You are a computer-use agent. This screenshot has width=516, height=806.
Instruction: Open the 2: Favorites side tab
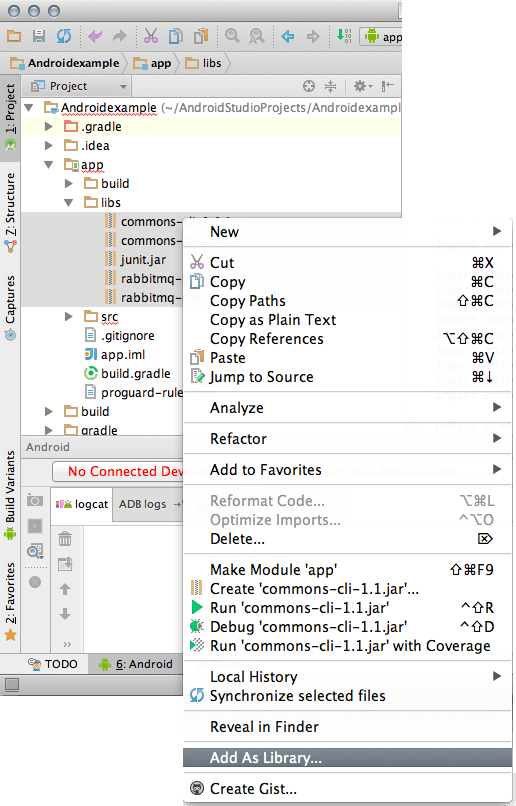coord(10,602)
